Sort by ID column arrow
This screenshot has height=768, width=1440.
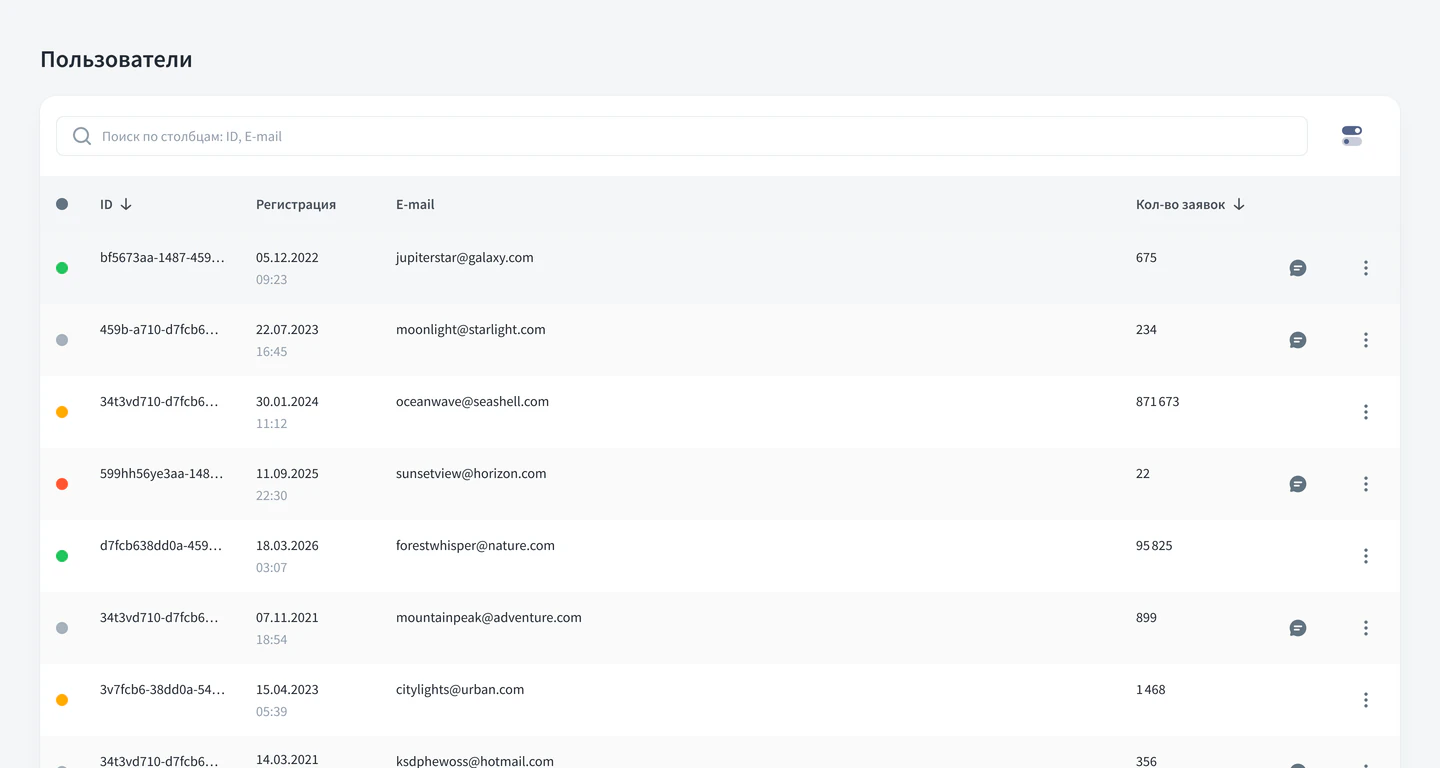pyautogui.click(x=126, y=204)
